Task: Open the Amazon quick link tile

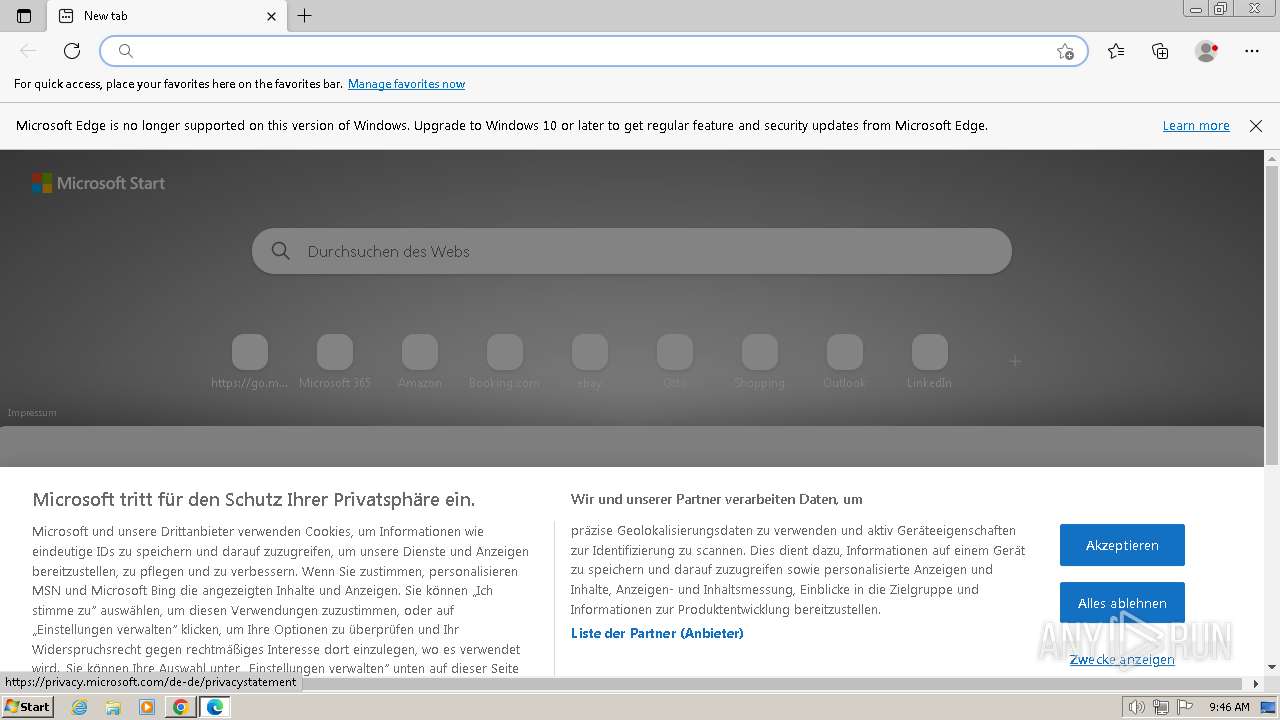Action: pos(420,362)
